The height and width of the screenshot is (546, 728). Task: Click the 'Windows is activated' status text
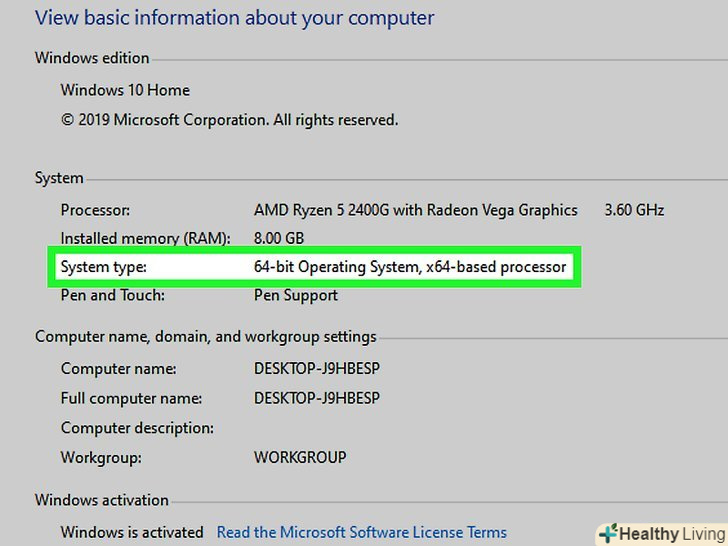pos(131,532)
